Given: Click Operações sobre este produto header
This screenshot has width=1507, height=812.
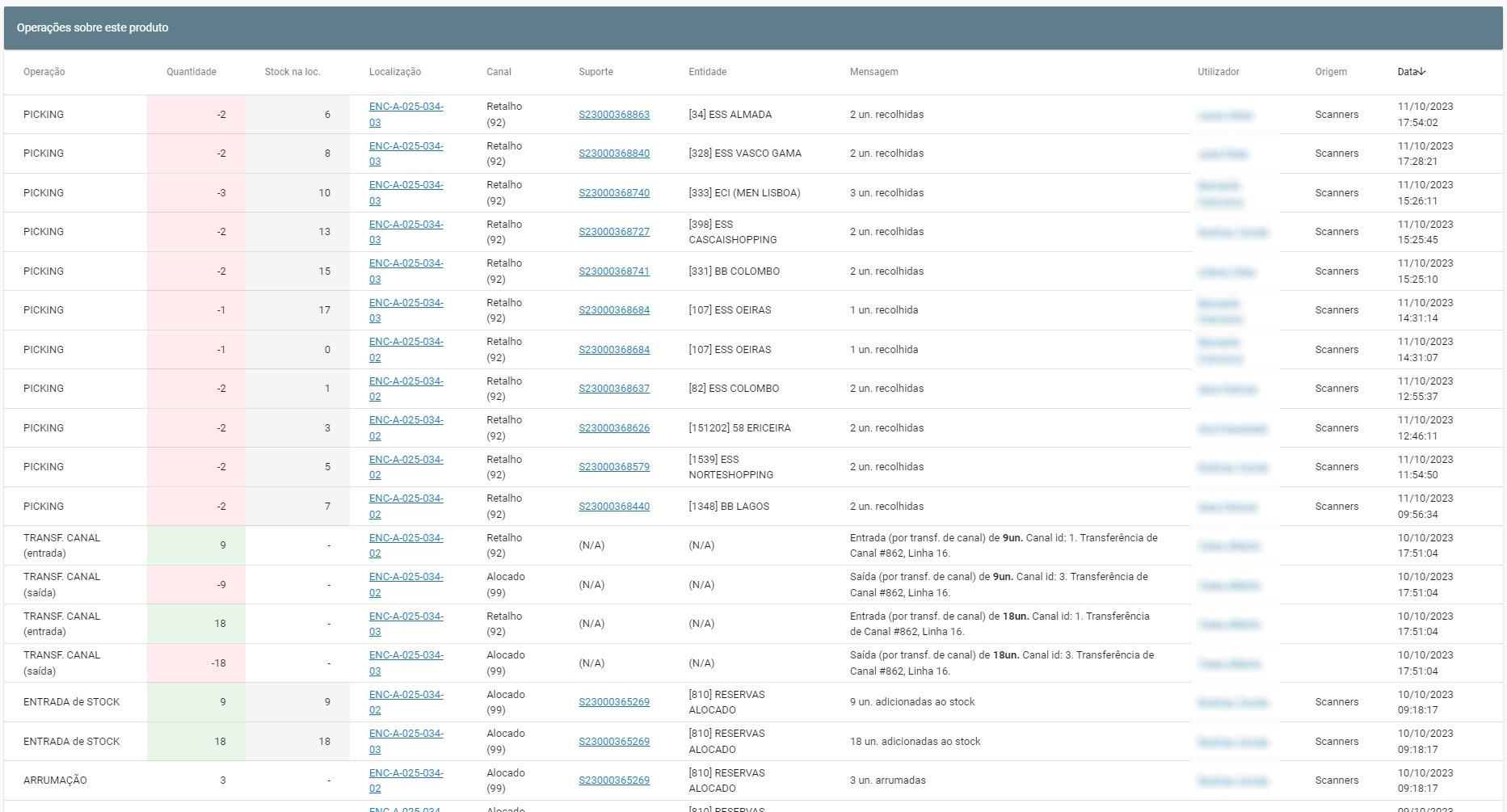Looking at the screenshot, I should (x=93, y=27).
